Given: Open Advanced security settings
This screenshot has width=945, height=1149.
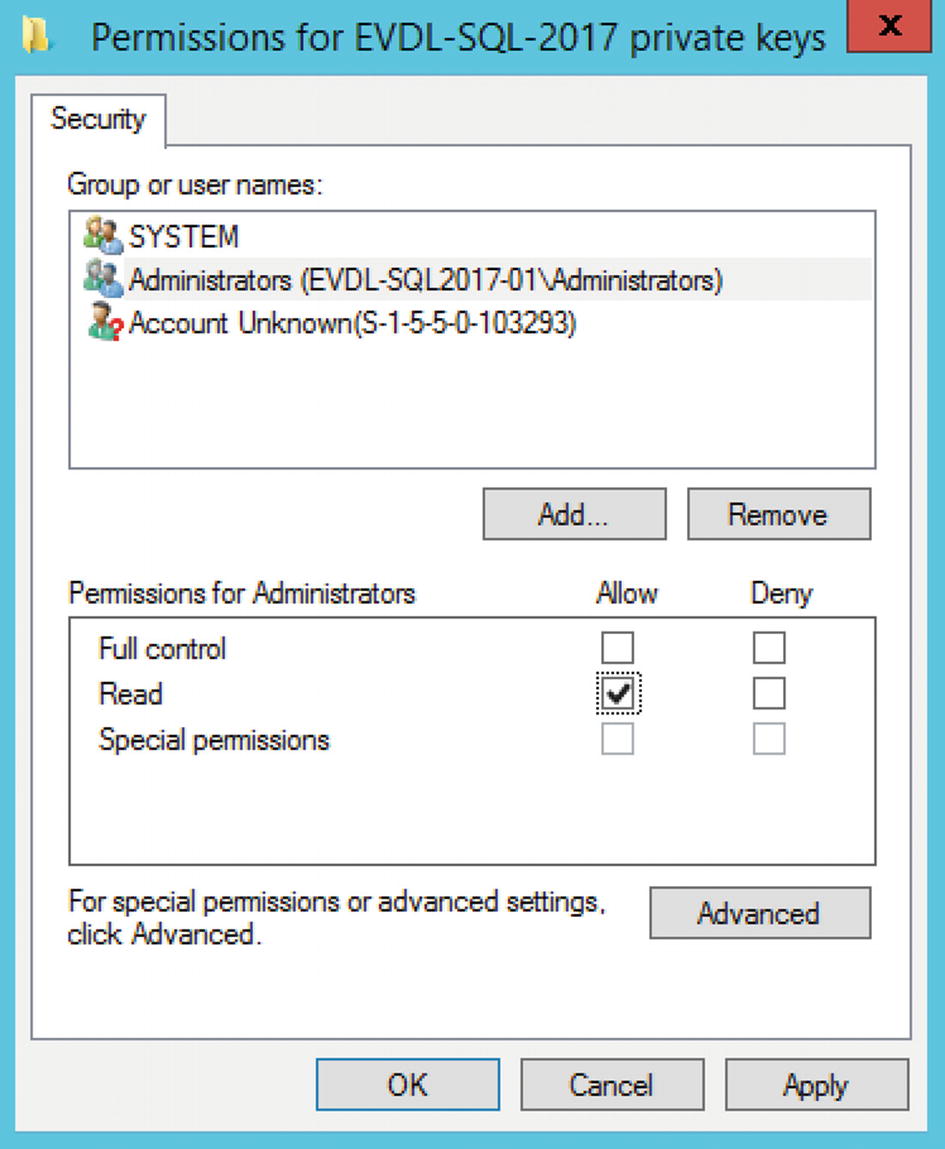Looking at the screenshot, I should pyautogui.click(x=759, y=913).
